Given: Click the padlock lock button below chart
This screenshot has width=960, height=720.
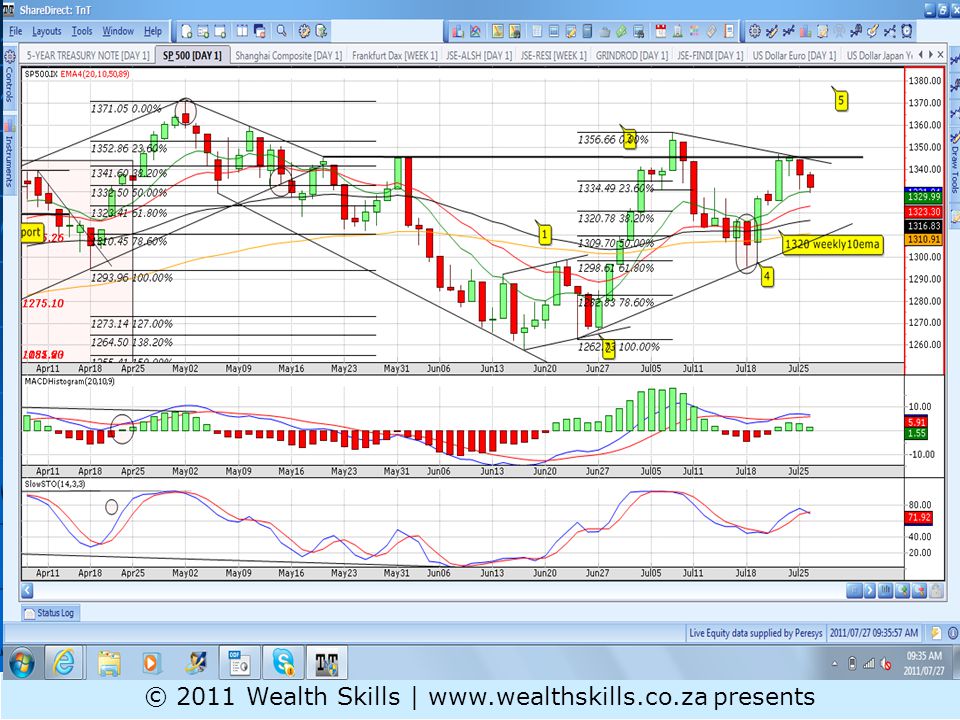Looking at the screenshot, I should click(x=936, y=591).
